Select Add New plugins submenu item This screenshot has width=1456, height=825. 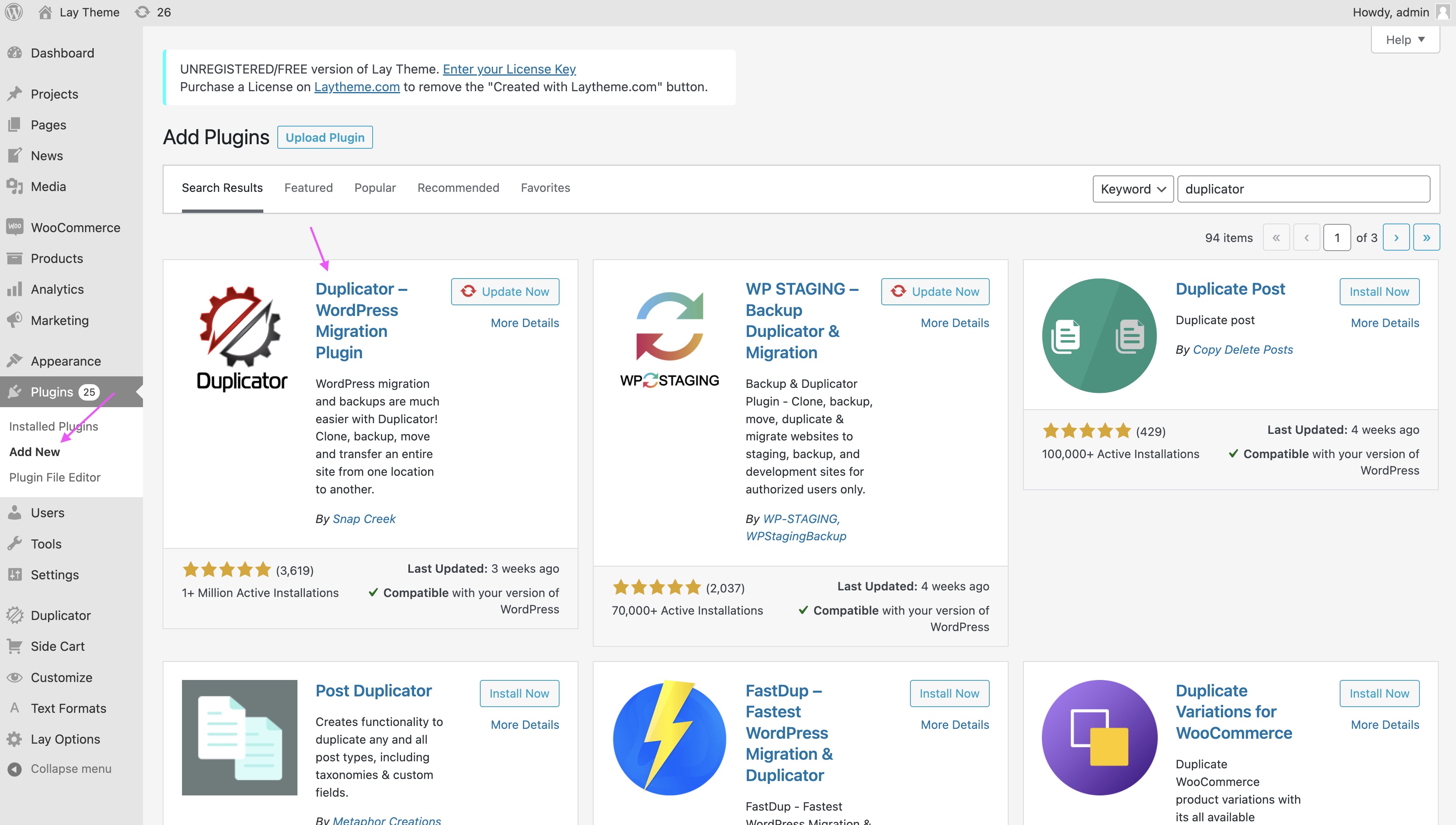(x=35, y=452)
